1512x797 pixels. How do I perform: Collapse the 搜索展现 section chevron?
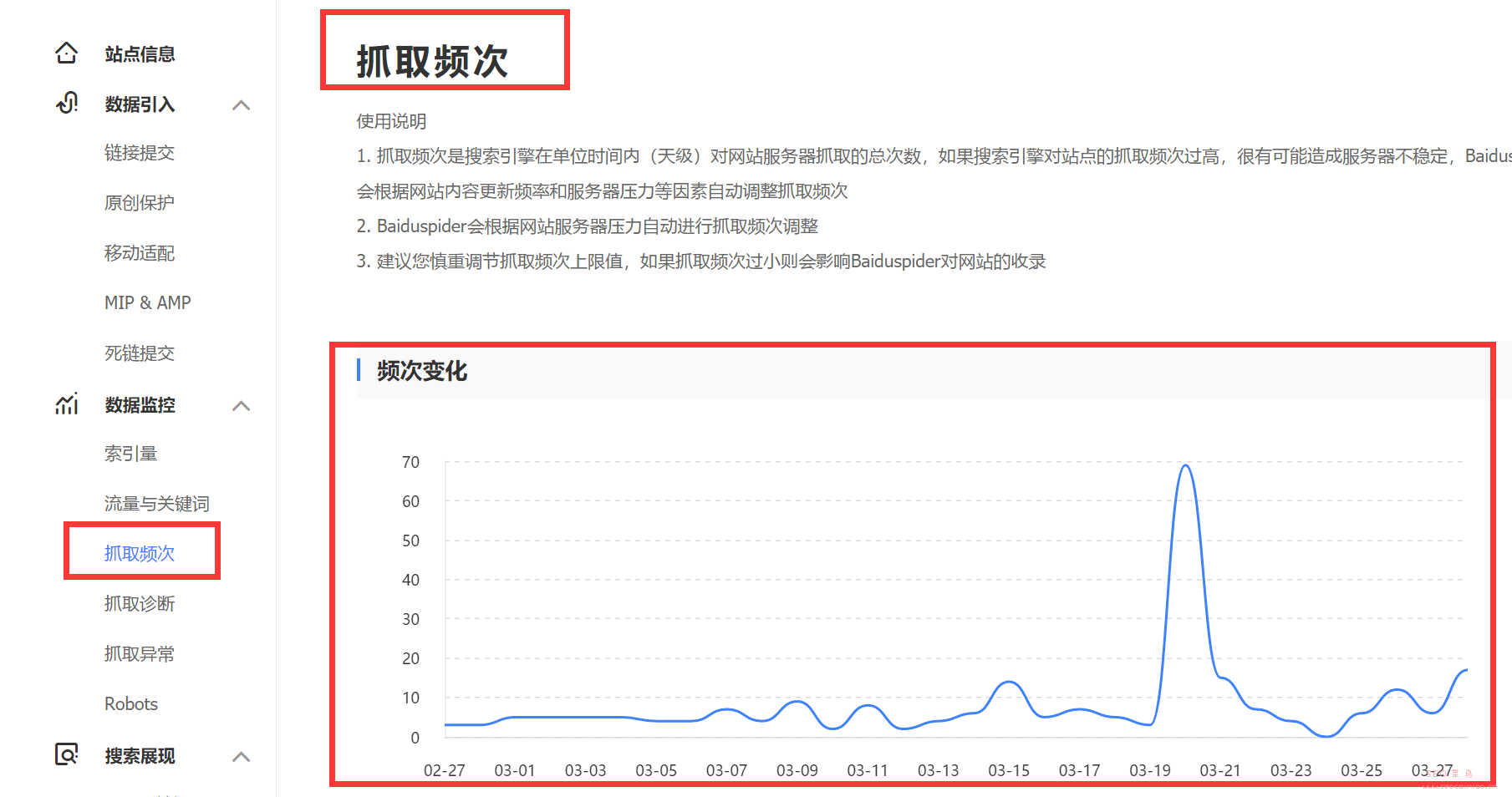(242, 757)
